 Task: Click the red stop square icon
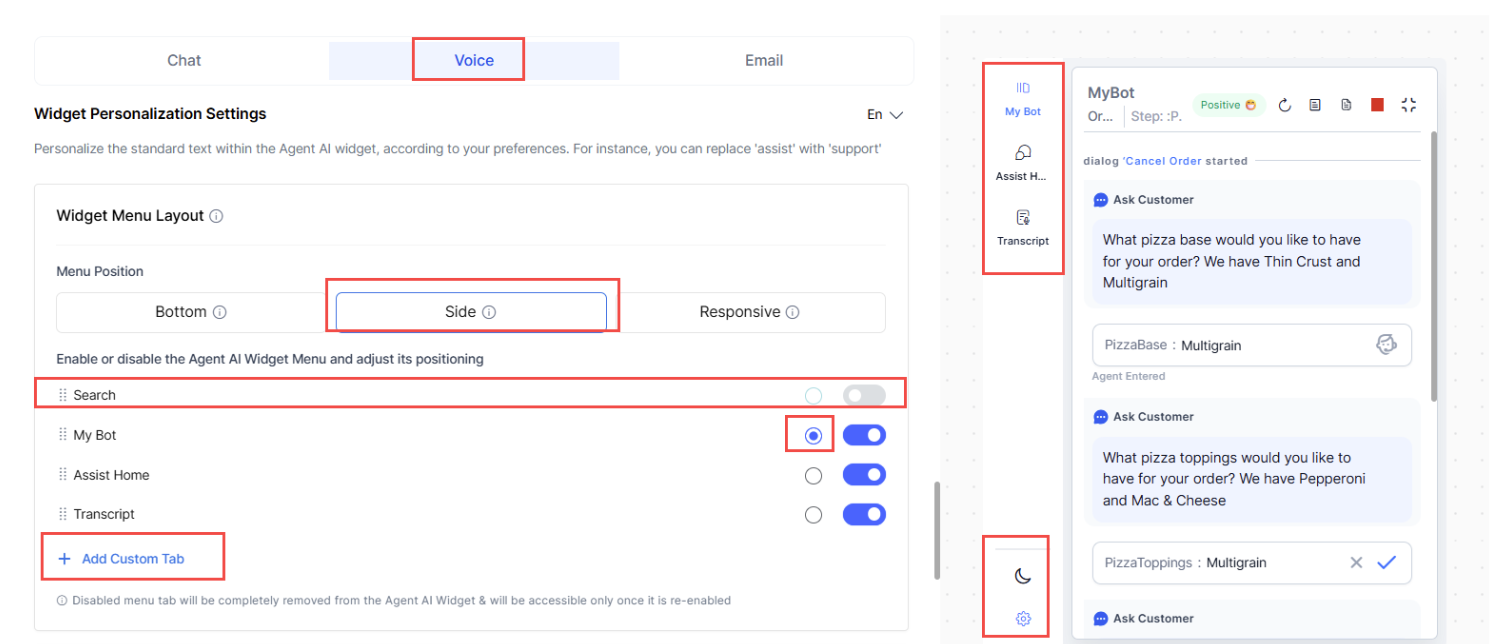coord(1377,105)
